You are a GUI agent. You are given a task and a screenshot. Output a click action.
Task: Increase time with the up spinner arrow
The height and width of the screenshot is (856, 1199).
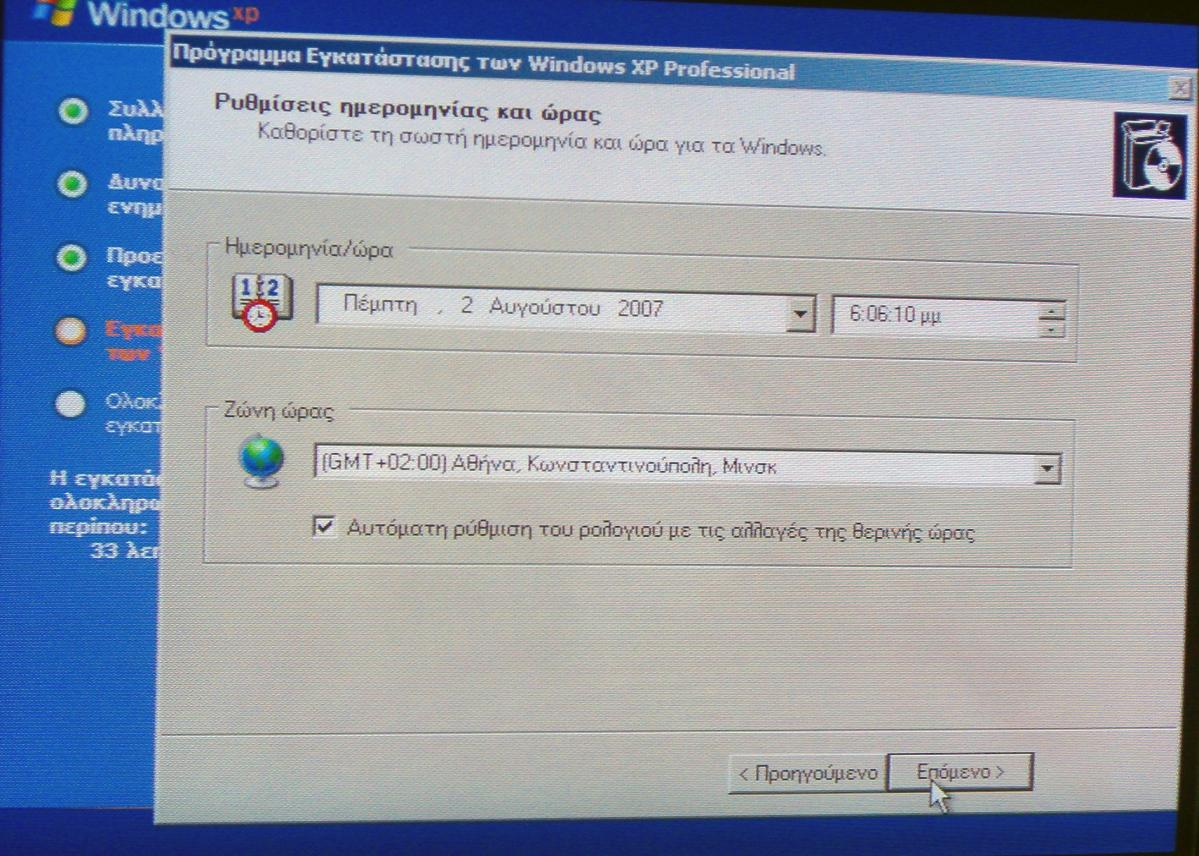tap(1051, 310)
